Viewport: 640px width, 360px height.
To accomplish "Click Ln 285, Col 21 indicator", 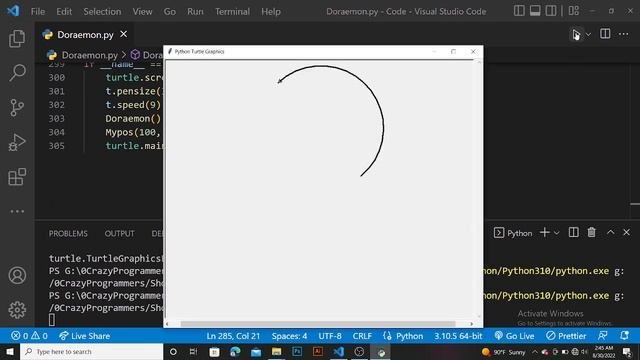I will pos(233,336).
